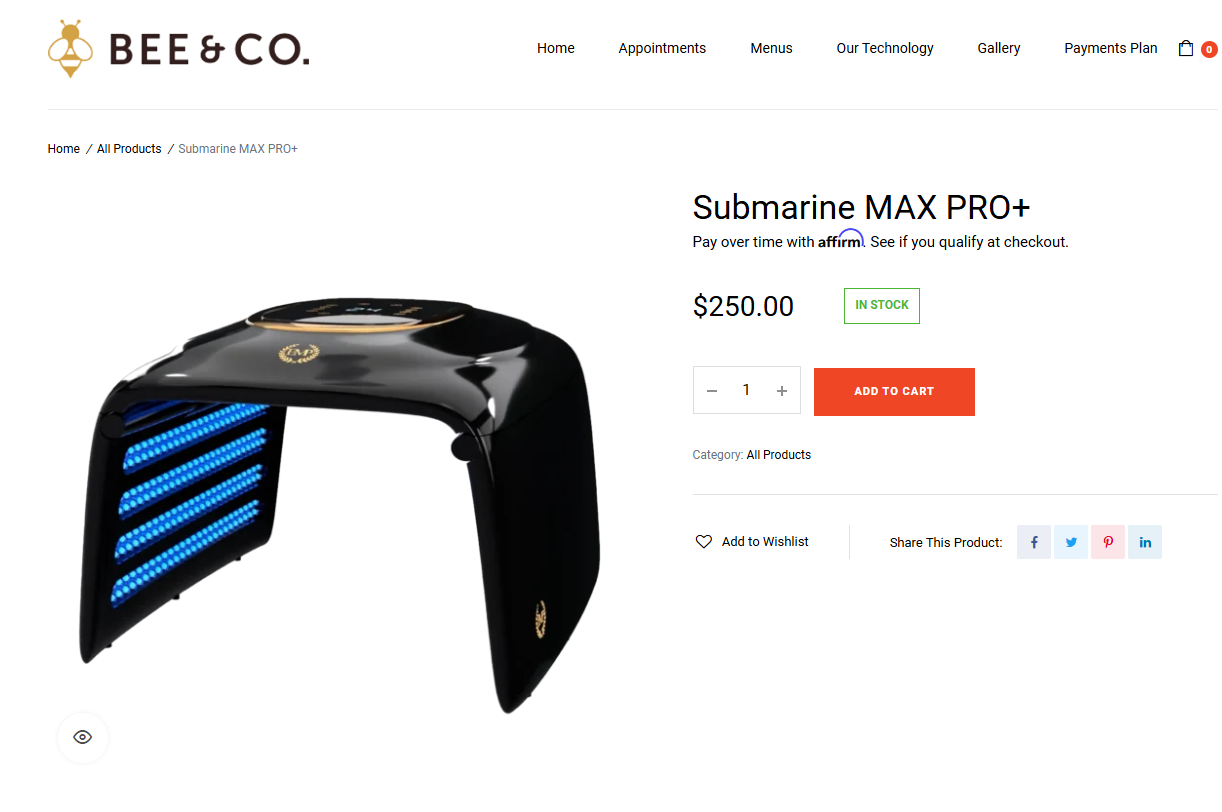This screenshot has width=1222, height=812.
Task: Share product on Pinterest
Action: click(1108, 542)
